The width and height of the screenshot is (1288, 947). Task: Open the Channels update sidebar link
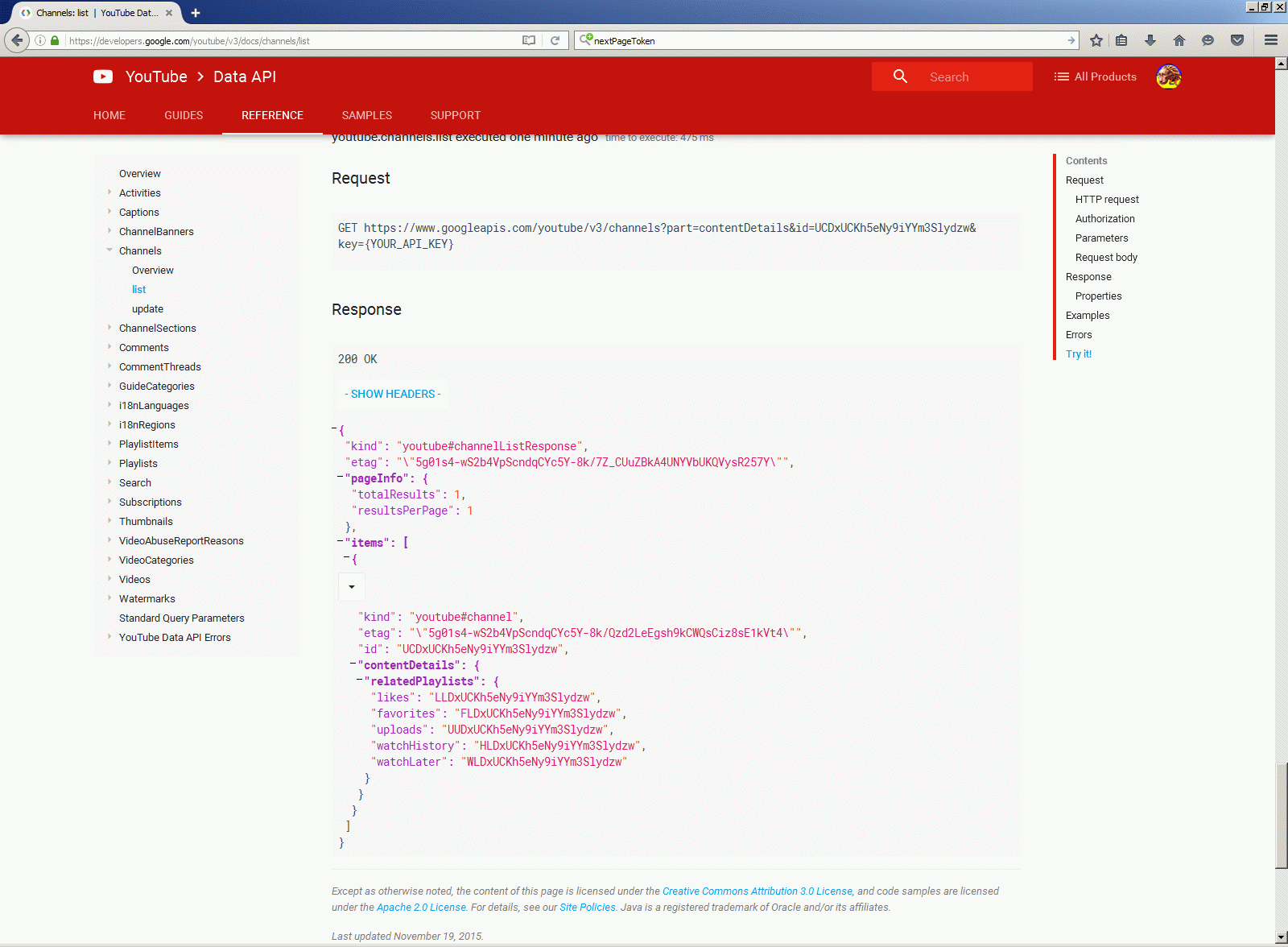(x=147, y=309)
